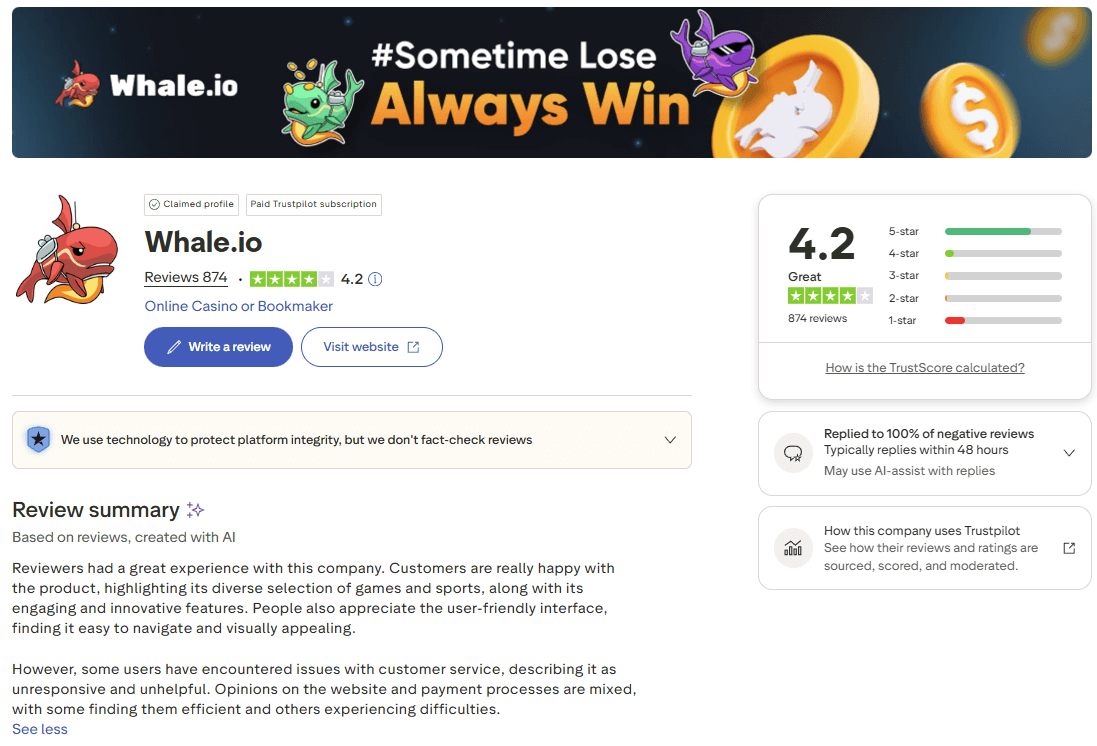Screen dimensions: 1097x746
Task: Open the Online Casino or Bookmaker category
Action: click(x=239, y=306)
